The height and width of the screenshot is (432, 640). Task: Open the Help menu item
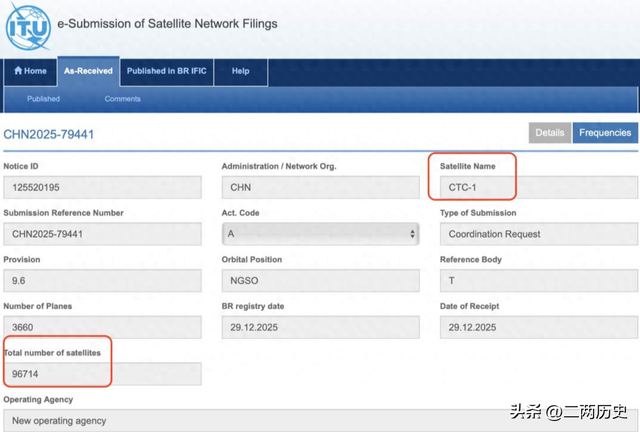pos(240,71)
